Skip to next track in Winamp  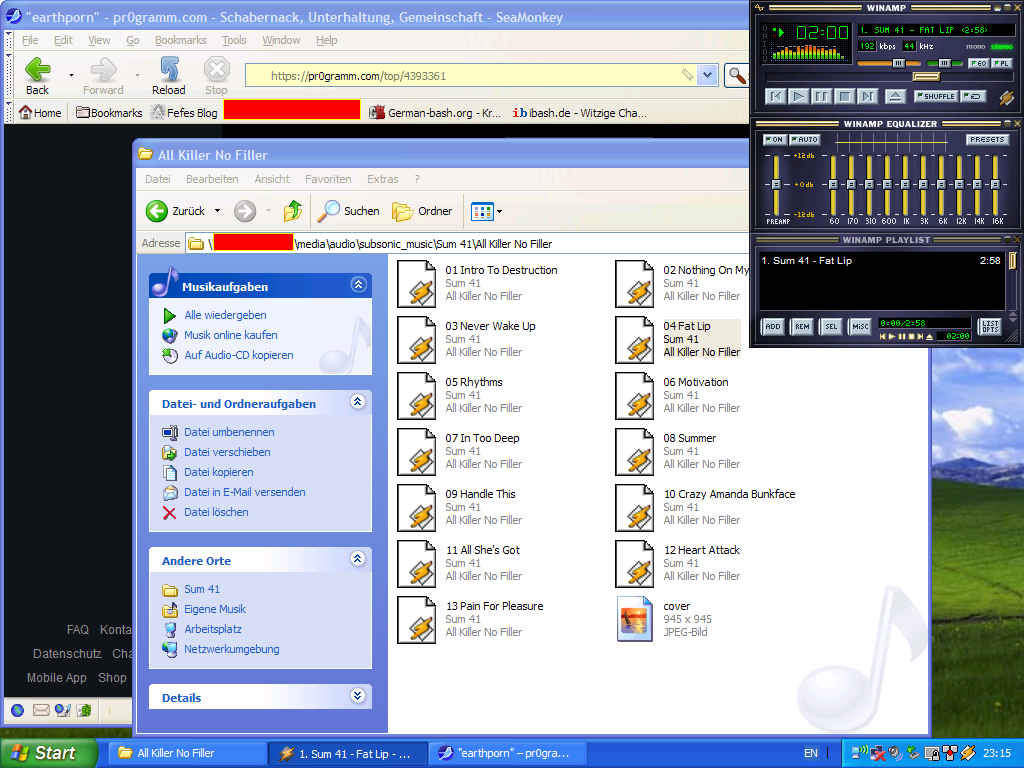[x=868, y=97]
